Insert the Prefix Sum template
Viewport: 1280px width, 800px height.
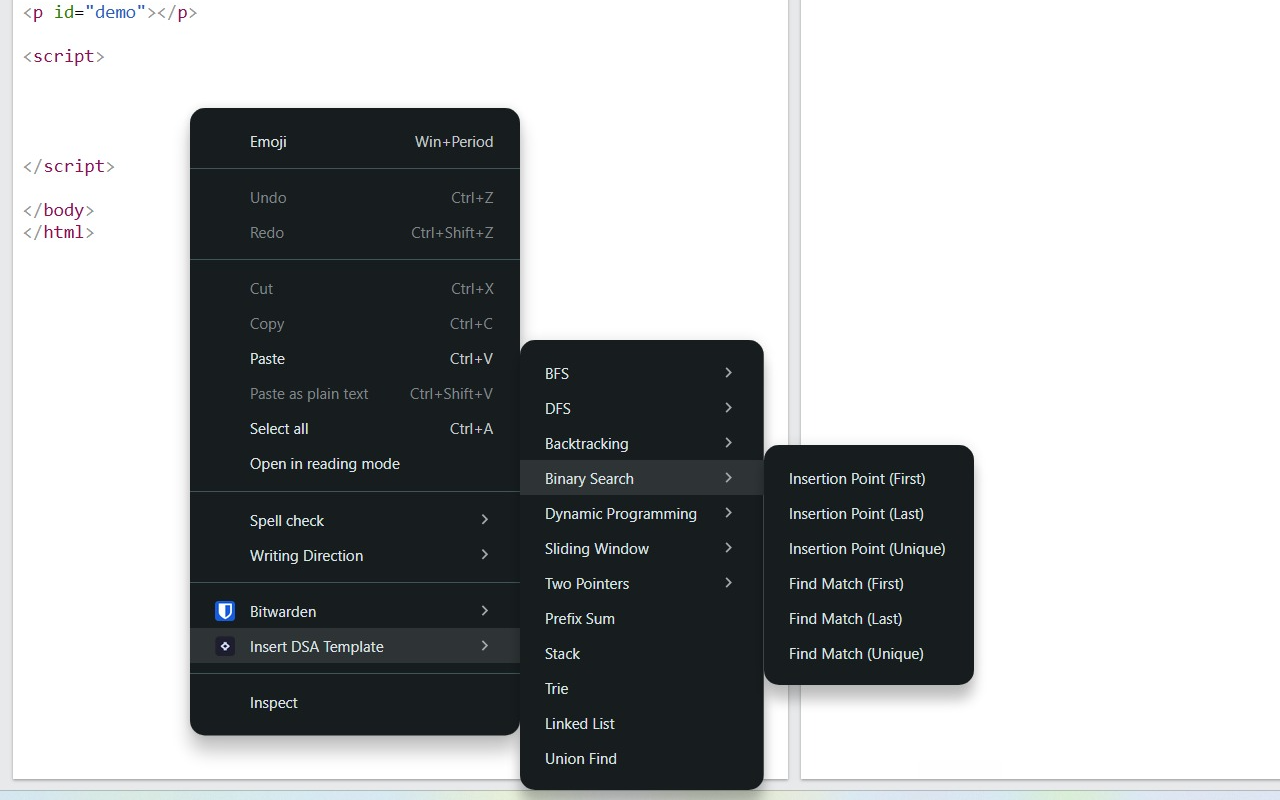pyautogui.click(x=642, y=619)
